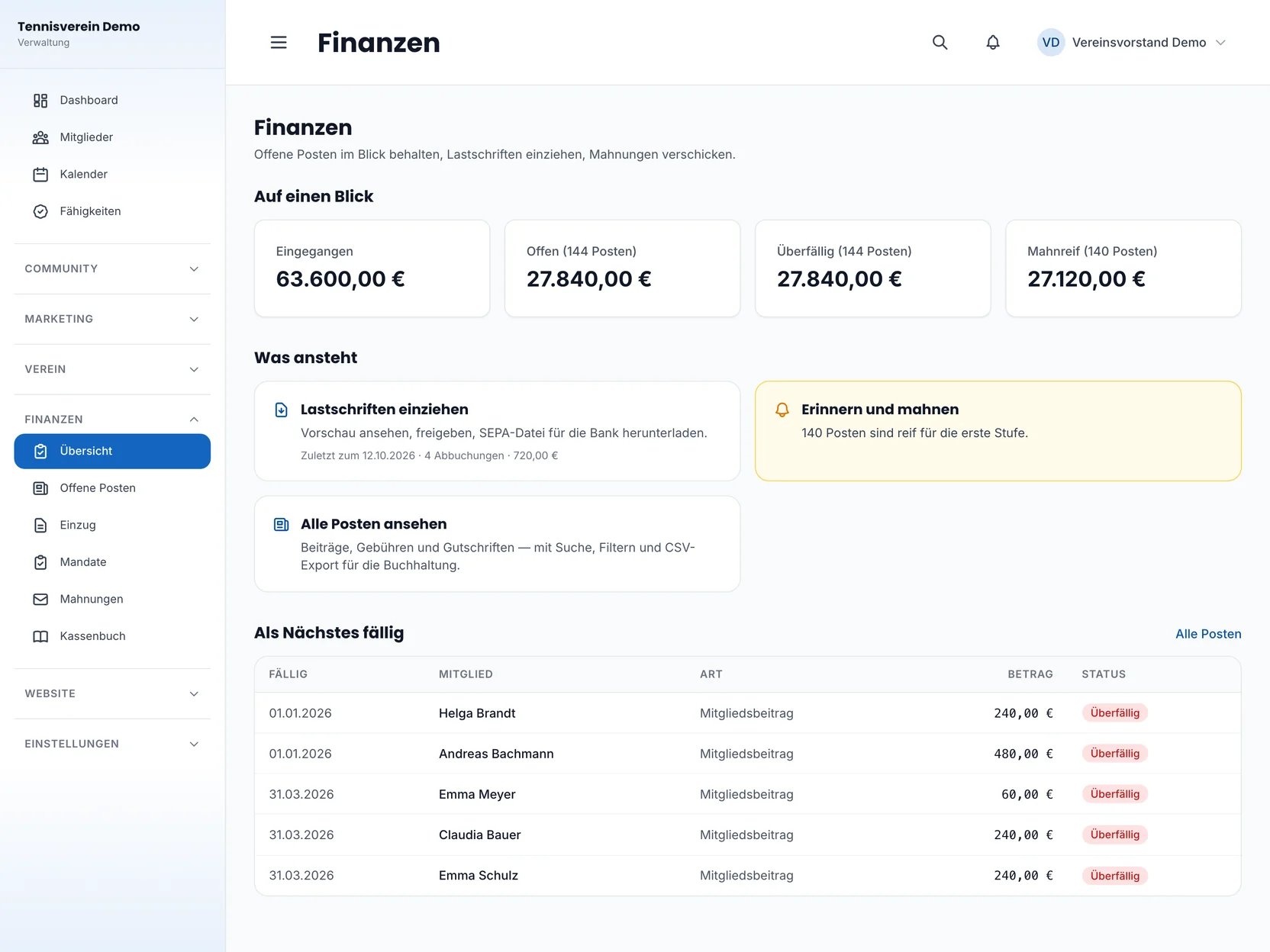Click Helga Brandt in the table
The height and width of the screenshot is (952, 1270).
pos(477,713)
